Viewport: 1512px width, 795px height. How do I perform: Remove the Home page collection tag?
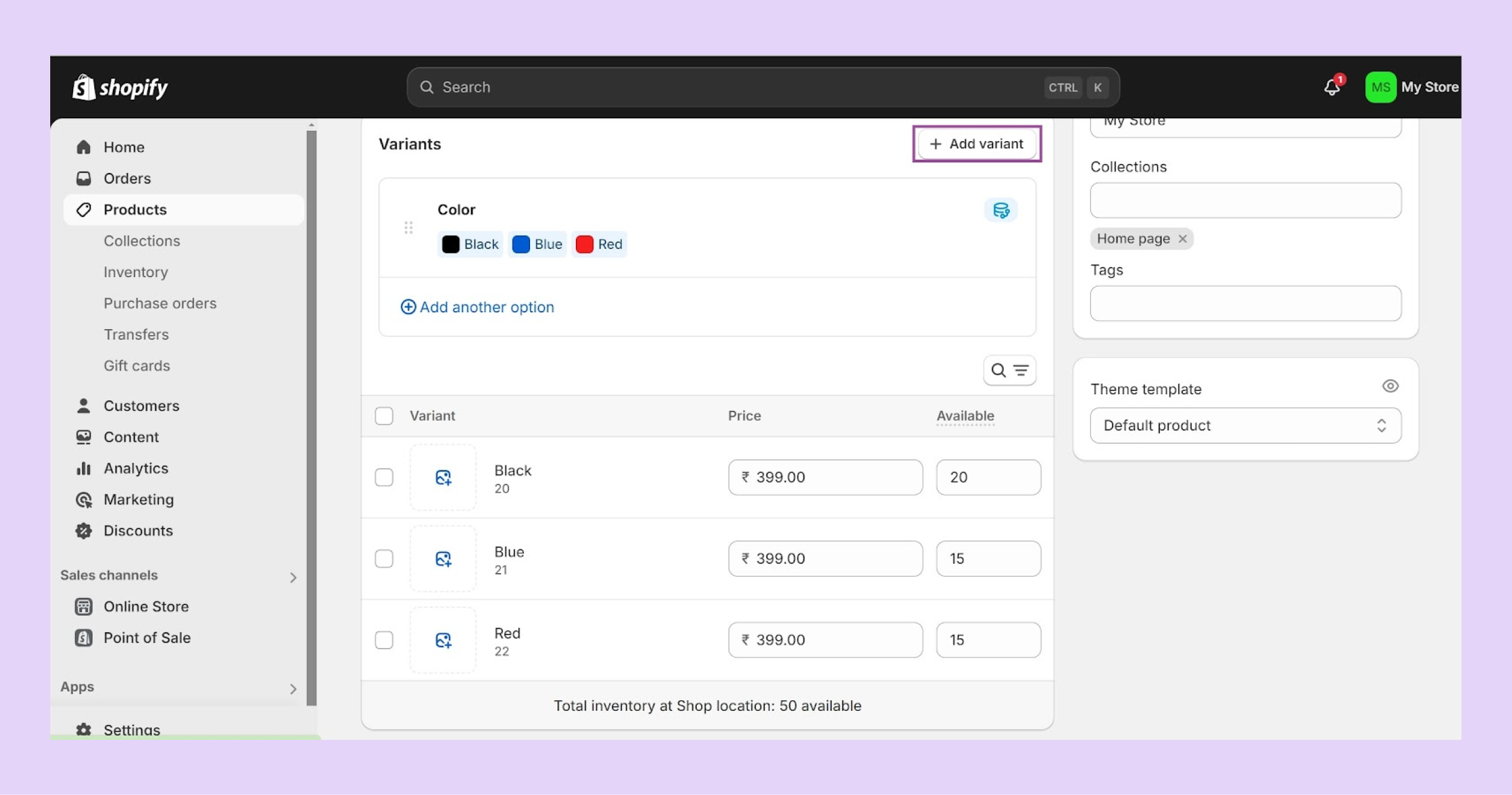pyautogui.click(x=1182, y=239)
